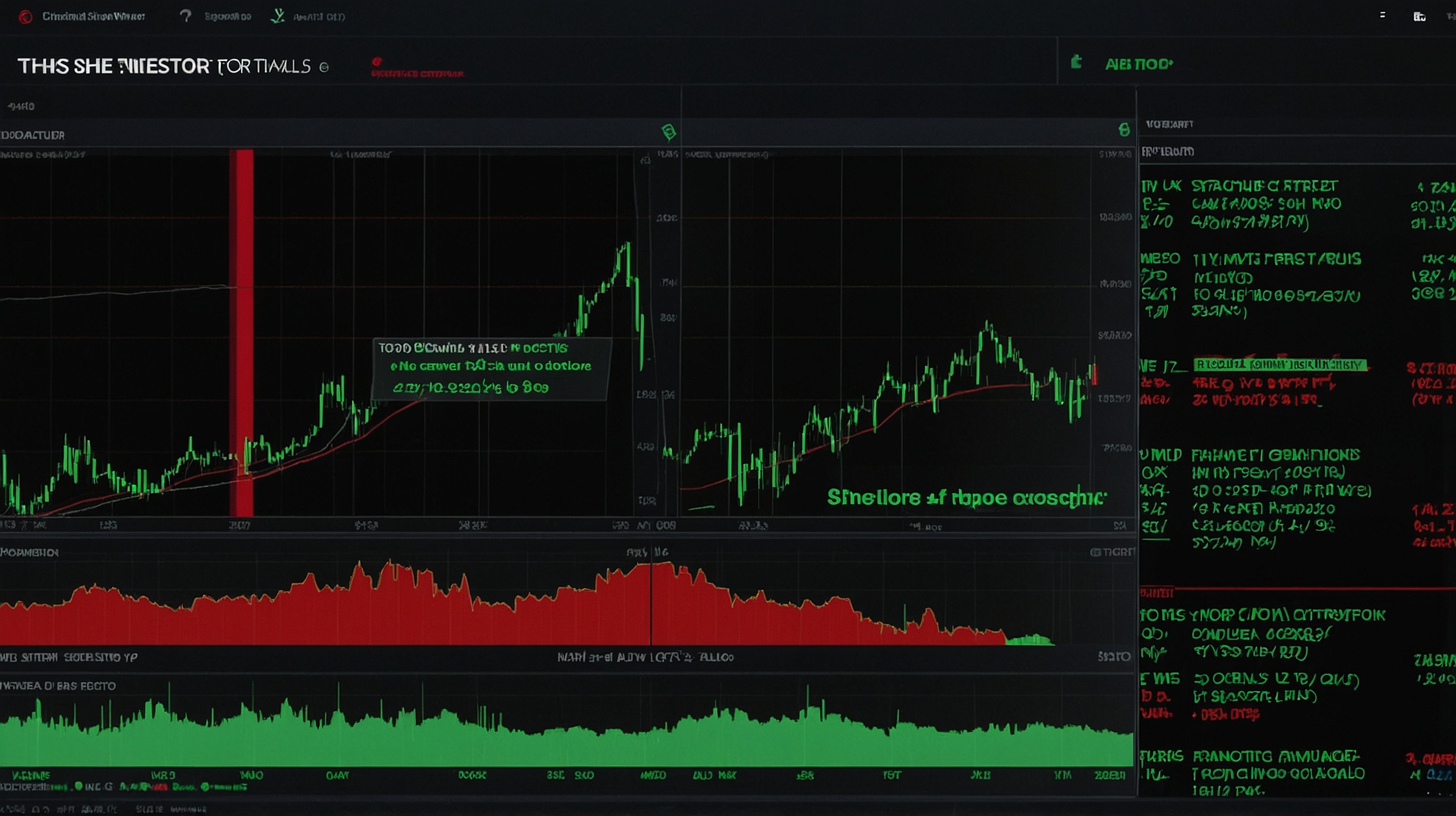Image resolution: width=1456 pixels, height=816 pixels.
Task: Click the red area momentum chart peak line
Action: click(651, 604)
